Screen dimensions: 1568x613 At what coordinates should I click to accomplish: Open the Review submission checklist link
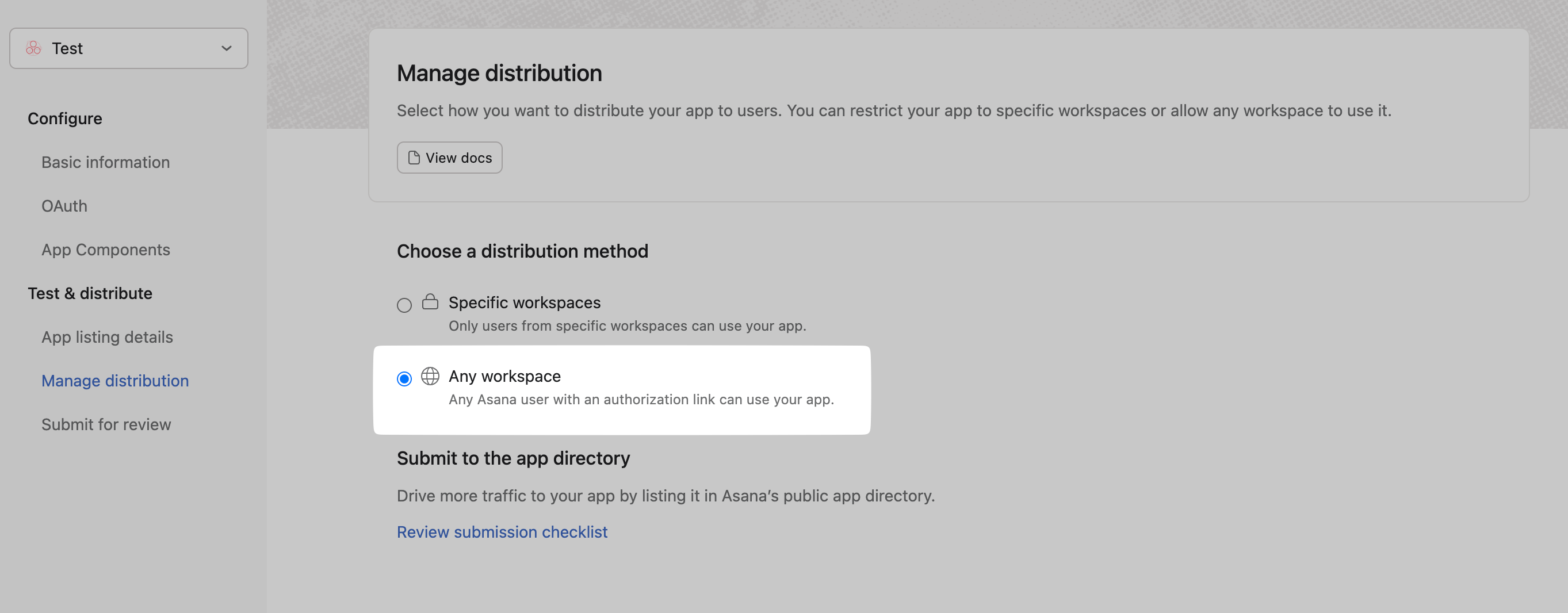point(502,531)
